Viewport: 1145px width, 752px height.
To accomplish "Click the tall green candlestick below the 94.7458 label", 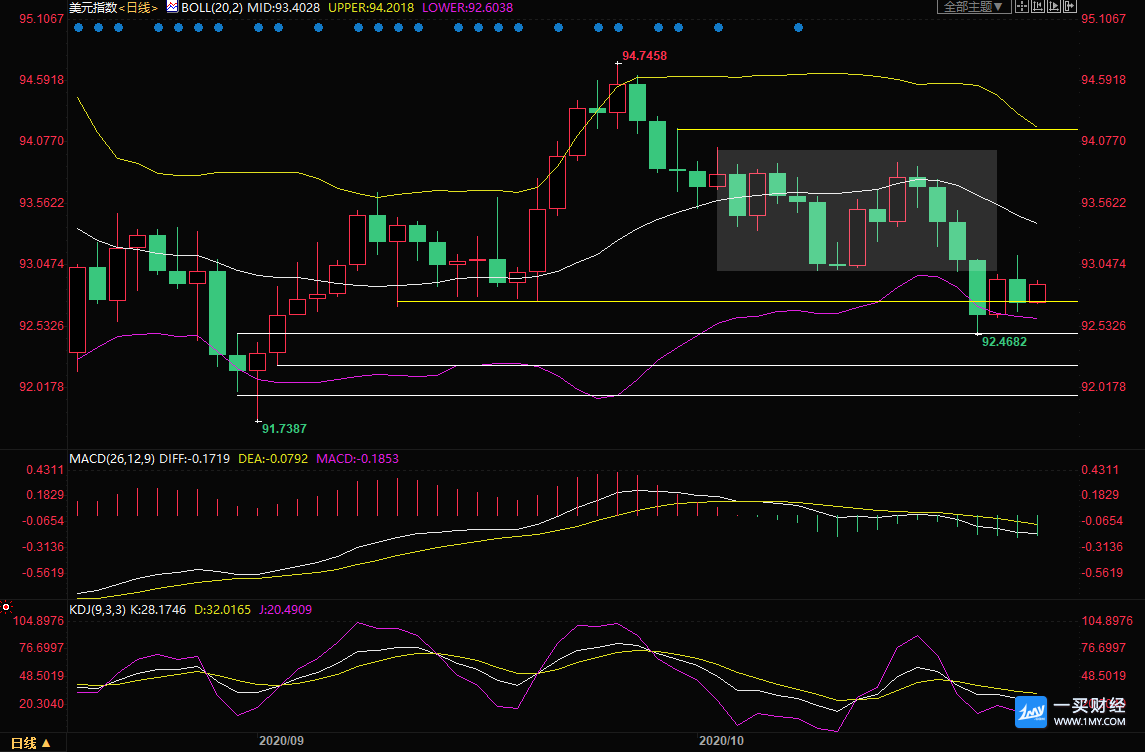I will 637,103.
